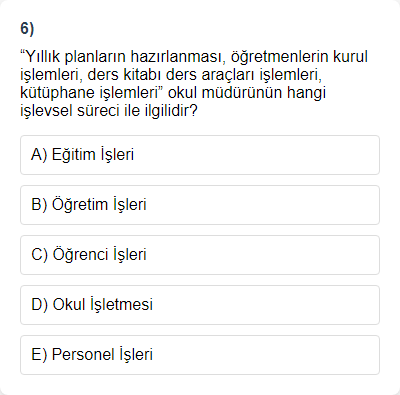Click the words Eğitim İşleri

(x=93, y=155)
